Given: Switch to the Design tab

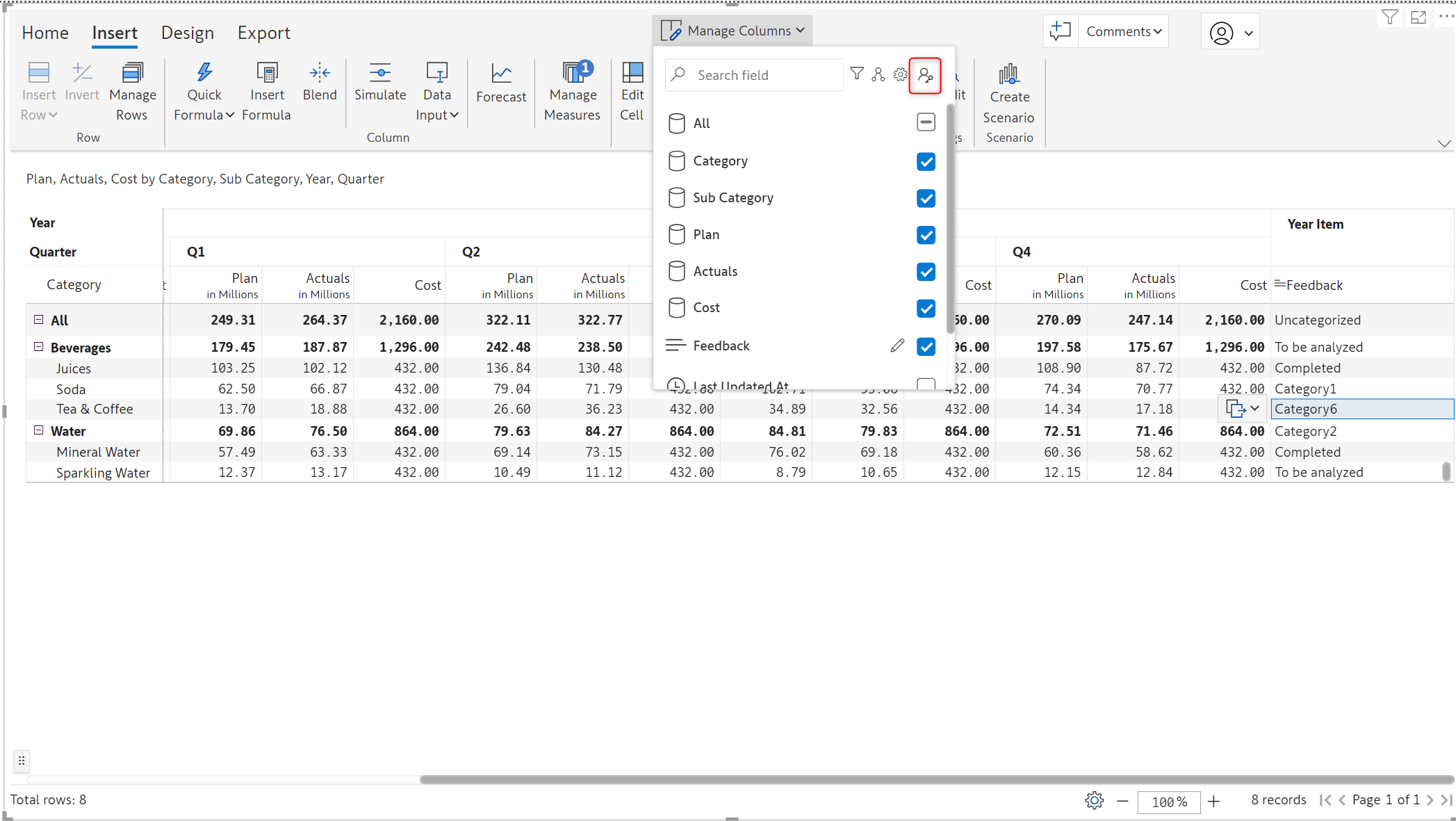Looking at the screenshot, I should coord(187,33).
